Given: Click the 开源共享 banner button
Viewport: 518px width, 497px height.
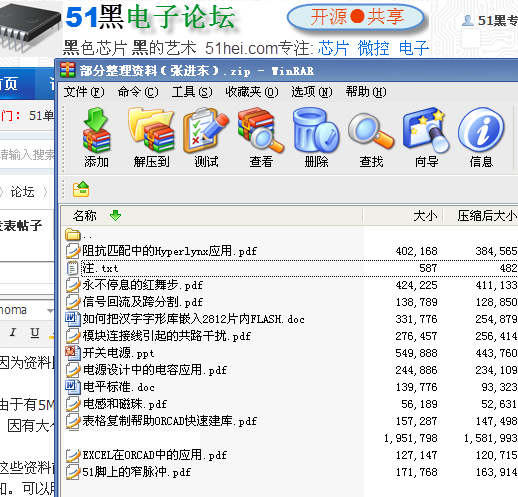Looking at the screenshot, I should [x=355, y=17].
